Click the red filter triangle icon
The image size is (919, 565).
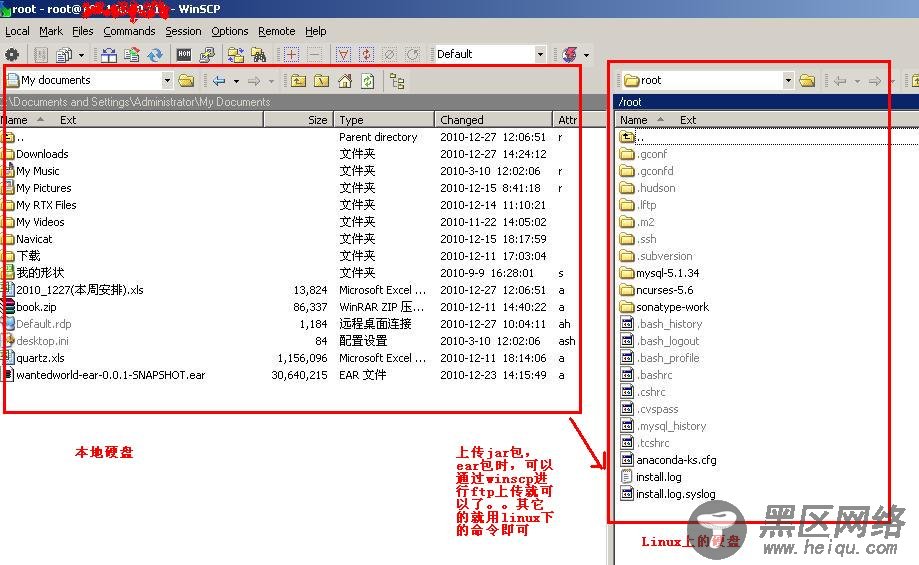(x=343, y=55)
